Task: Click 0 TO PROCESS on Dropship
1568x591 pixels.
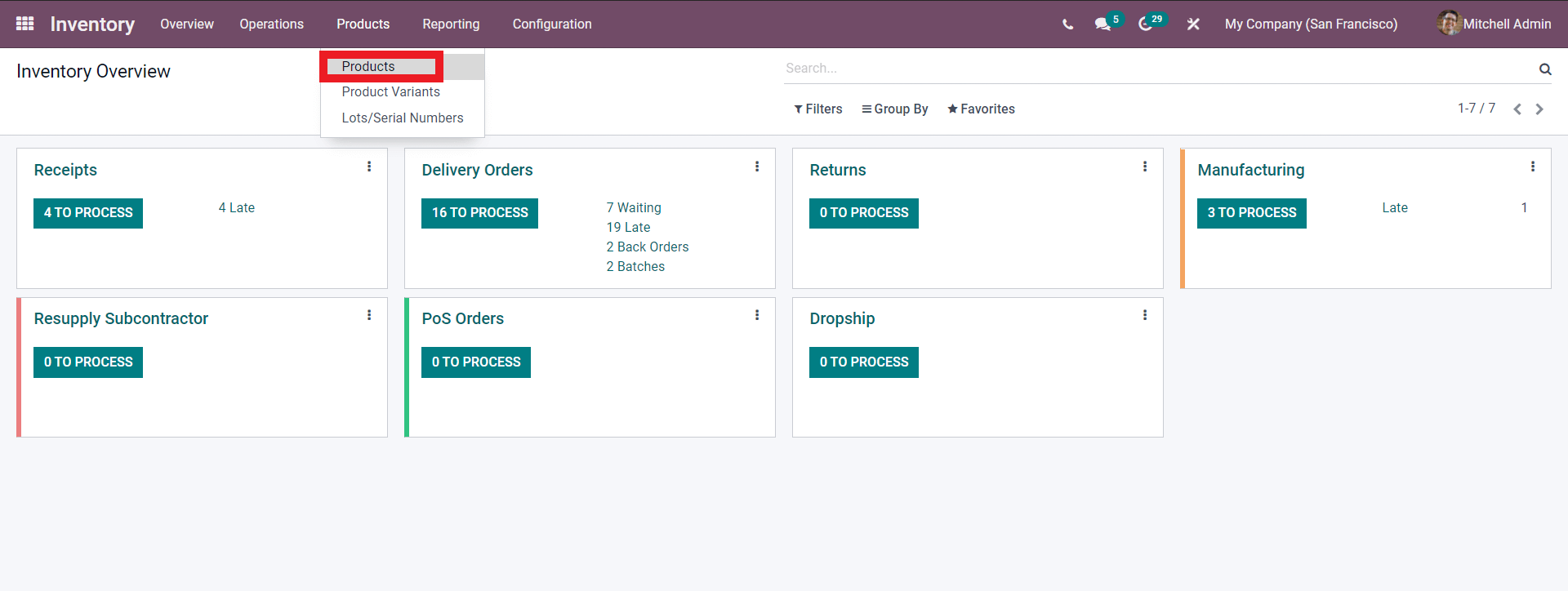Action: tap(864, 362)
